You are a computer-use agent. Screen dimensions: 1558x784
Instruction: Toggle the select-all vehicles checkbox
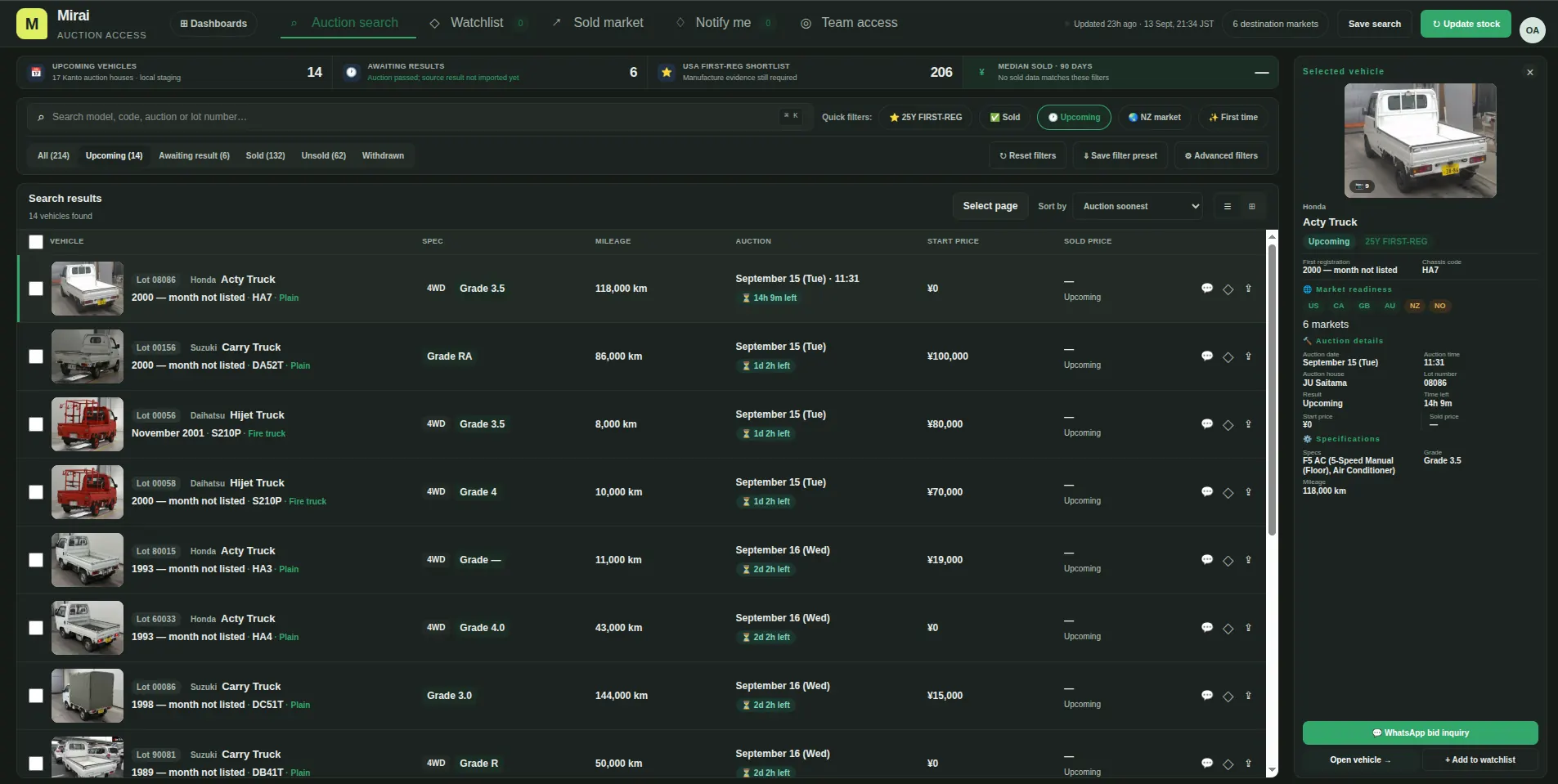pyautogui.click(x=36, y=242)
